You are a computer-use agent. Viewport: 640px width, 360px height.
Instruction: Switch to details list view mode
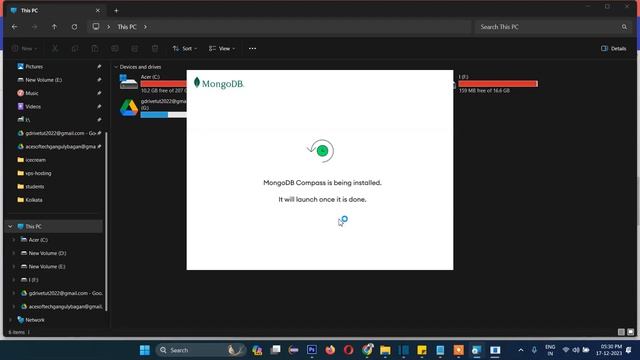621,332
